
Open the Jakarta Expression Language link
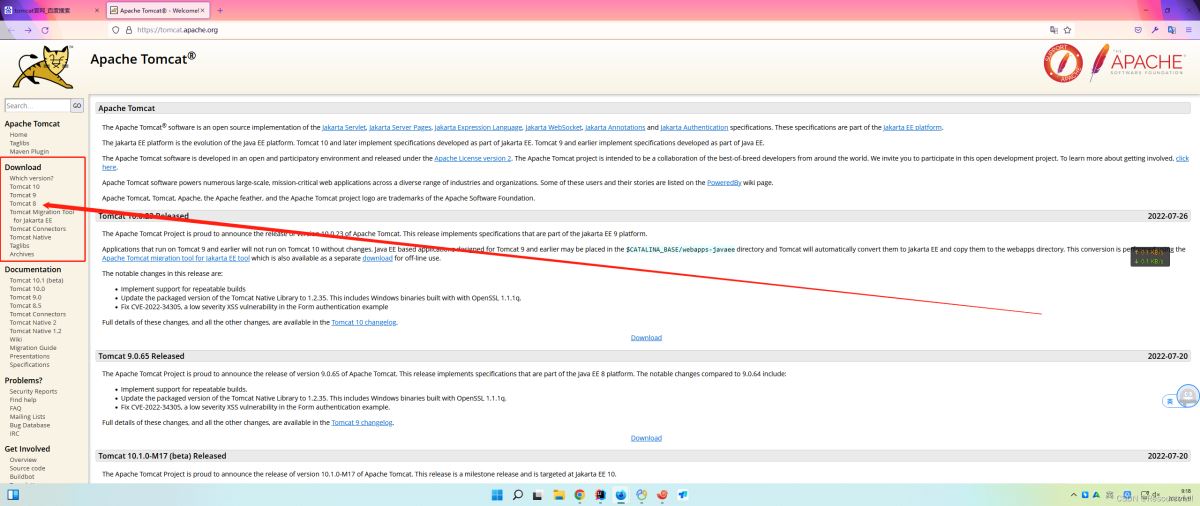point(478,127)
